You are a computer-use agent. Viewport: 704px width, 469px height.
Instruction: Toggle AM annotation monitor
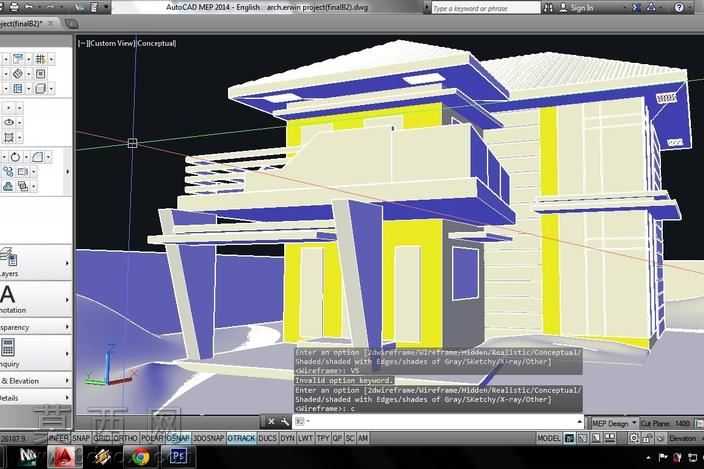pyautogui.click(x=363, y=438)
